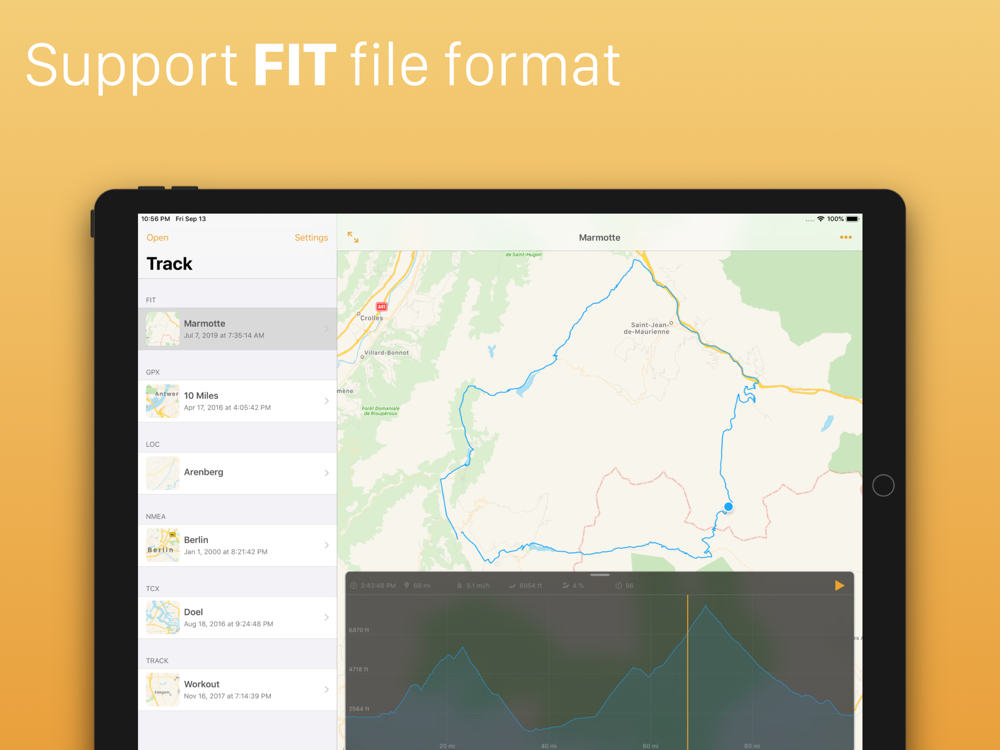The image size is (1000, 750).
Task: Select the 10 Miles GPX track
Action: pos(237,401)
